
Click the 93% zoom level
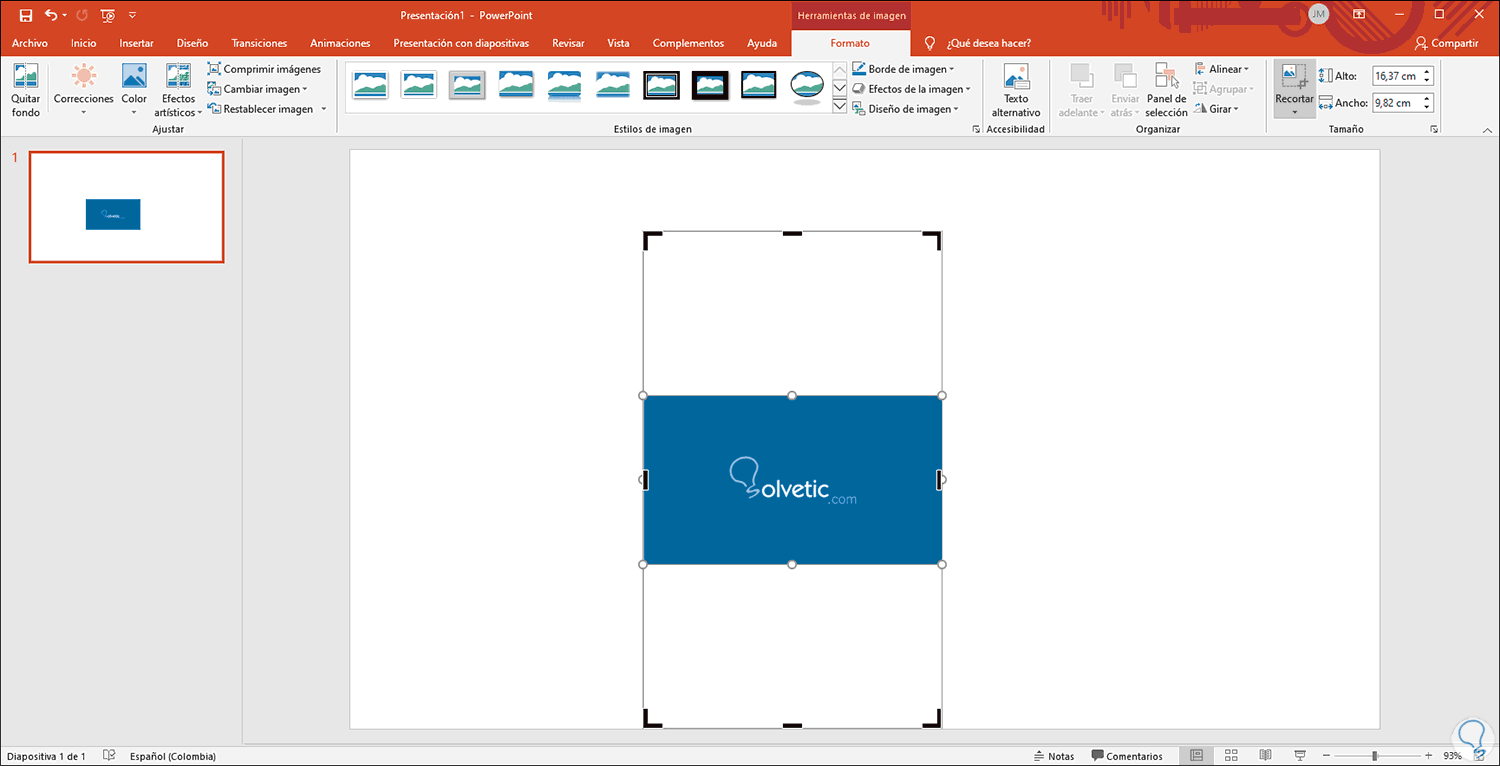[1452, 756]
